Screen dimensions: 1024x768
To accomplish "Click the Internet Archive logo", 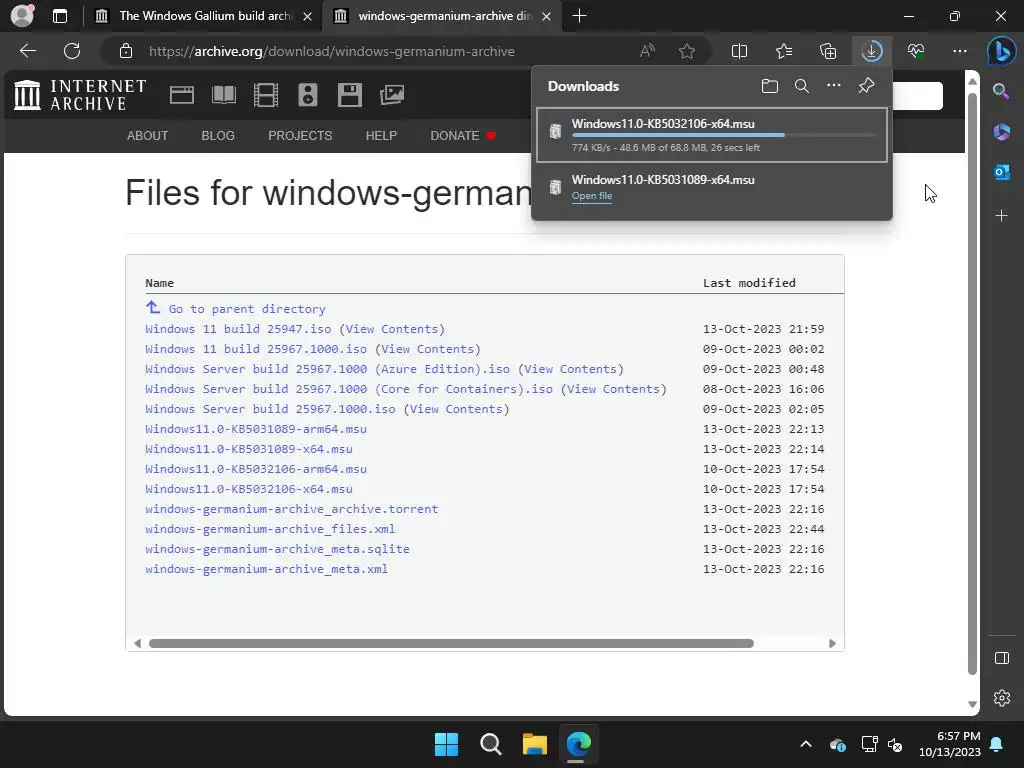I will pyautogui.click(x=80, y=95).
